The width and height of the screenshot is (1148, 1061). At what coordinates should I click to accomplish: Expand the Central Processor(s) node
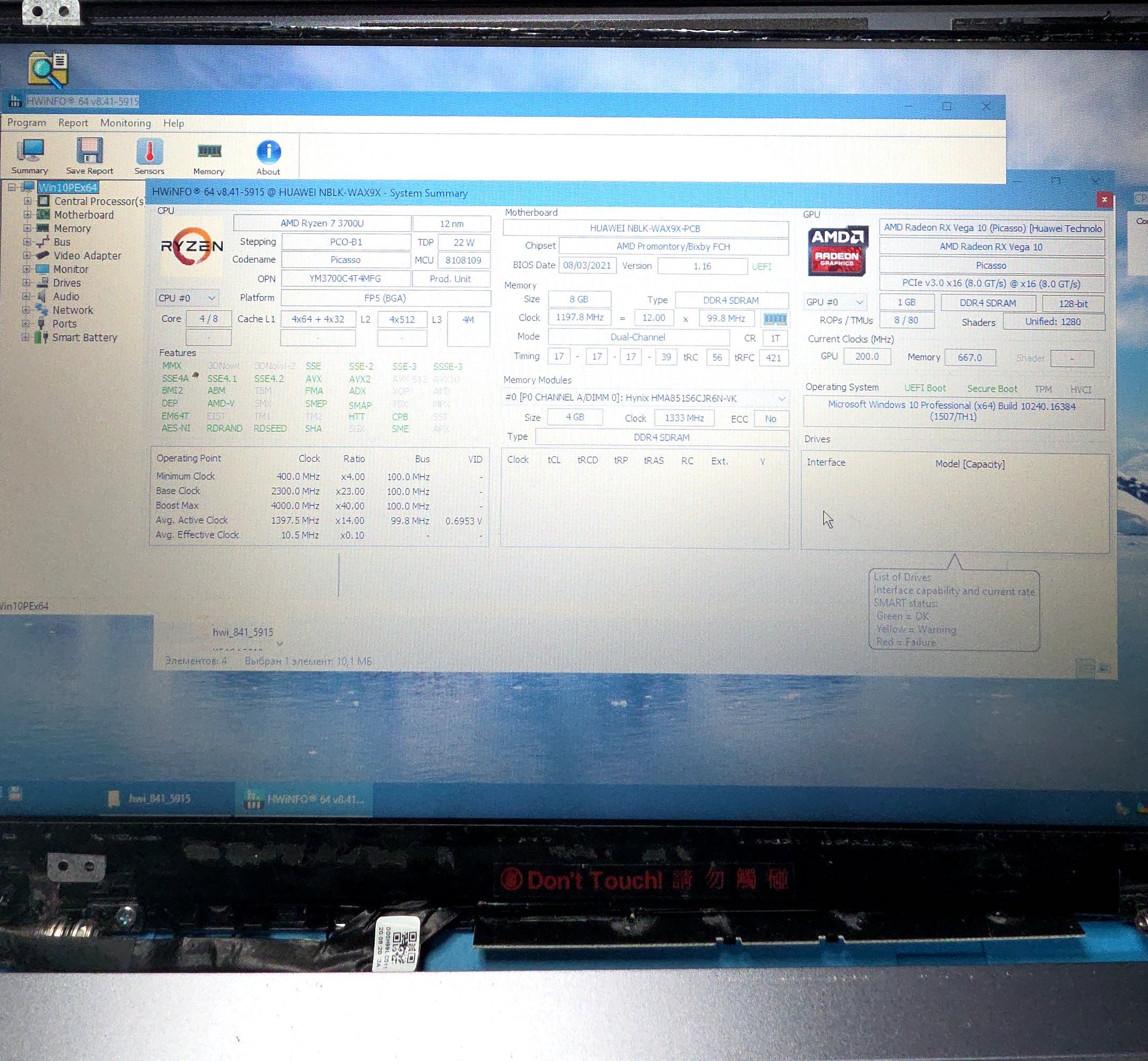click(27, 201)
